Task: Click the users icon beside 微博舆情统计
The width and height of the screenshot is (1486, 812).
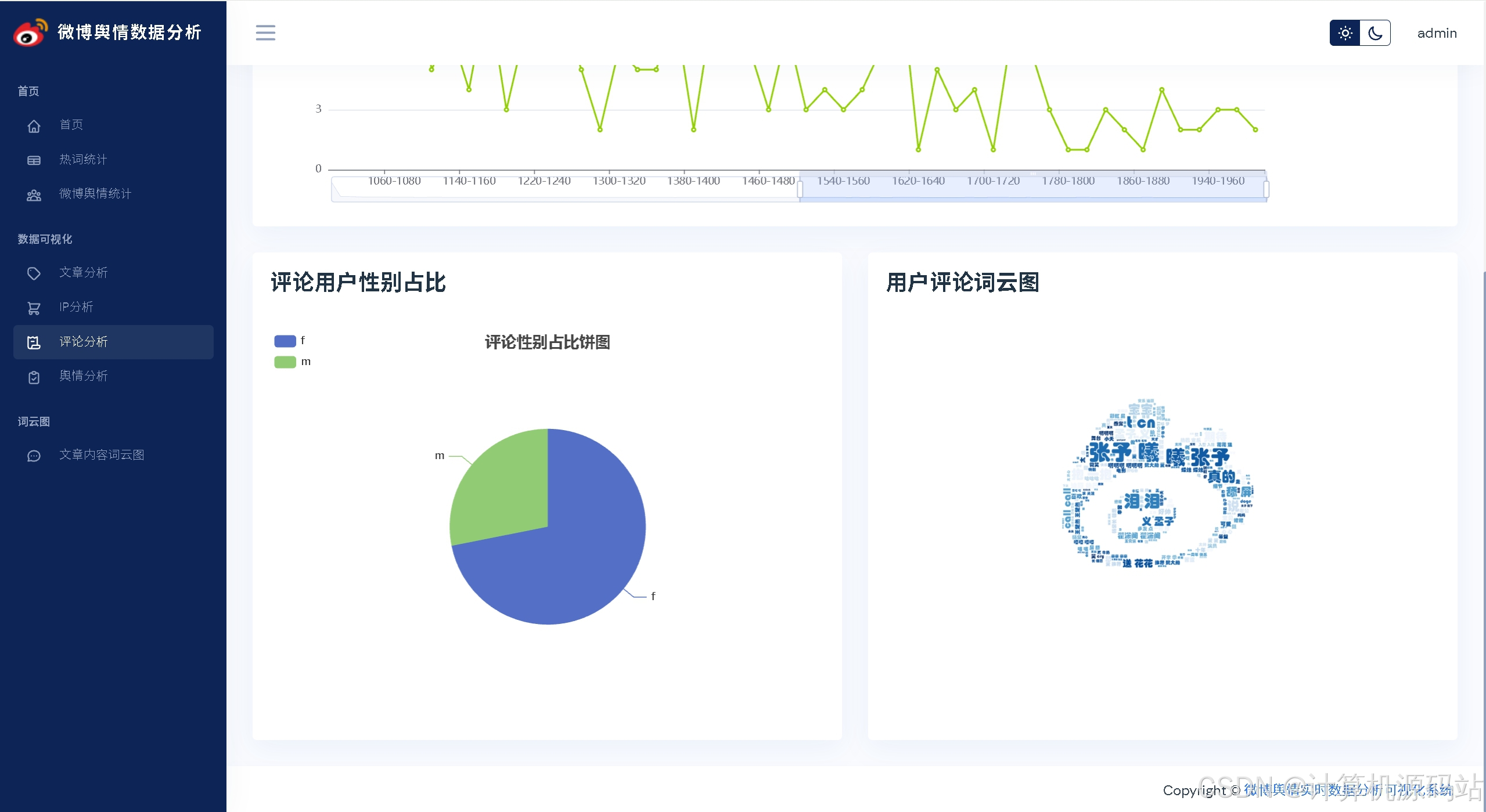Action: [x=34, y=195]
